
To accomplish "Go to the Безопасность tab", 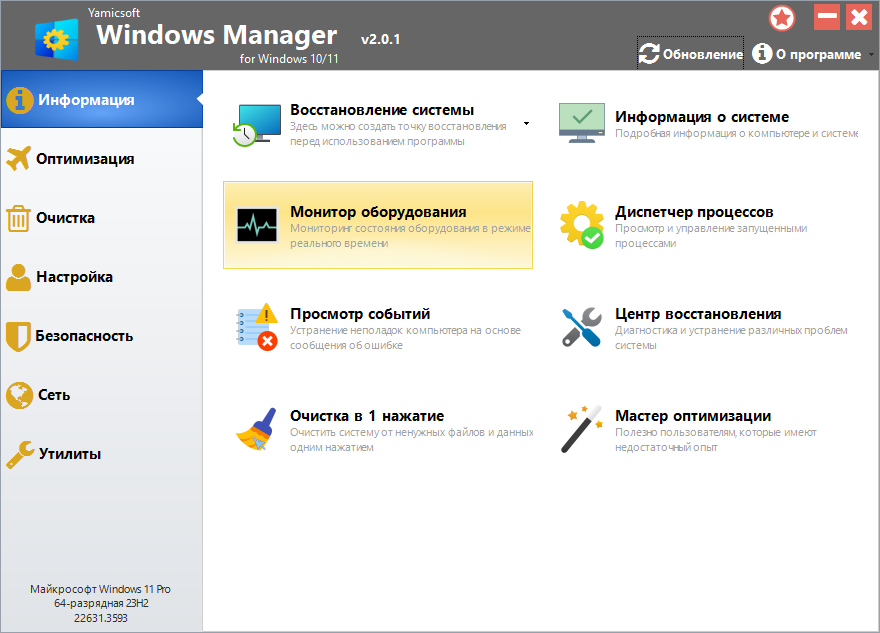I will 84,336.
